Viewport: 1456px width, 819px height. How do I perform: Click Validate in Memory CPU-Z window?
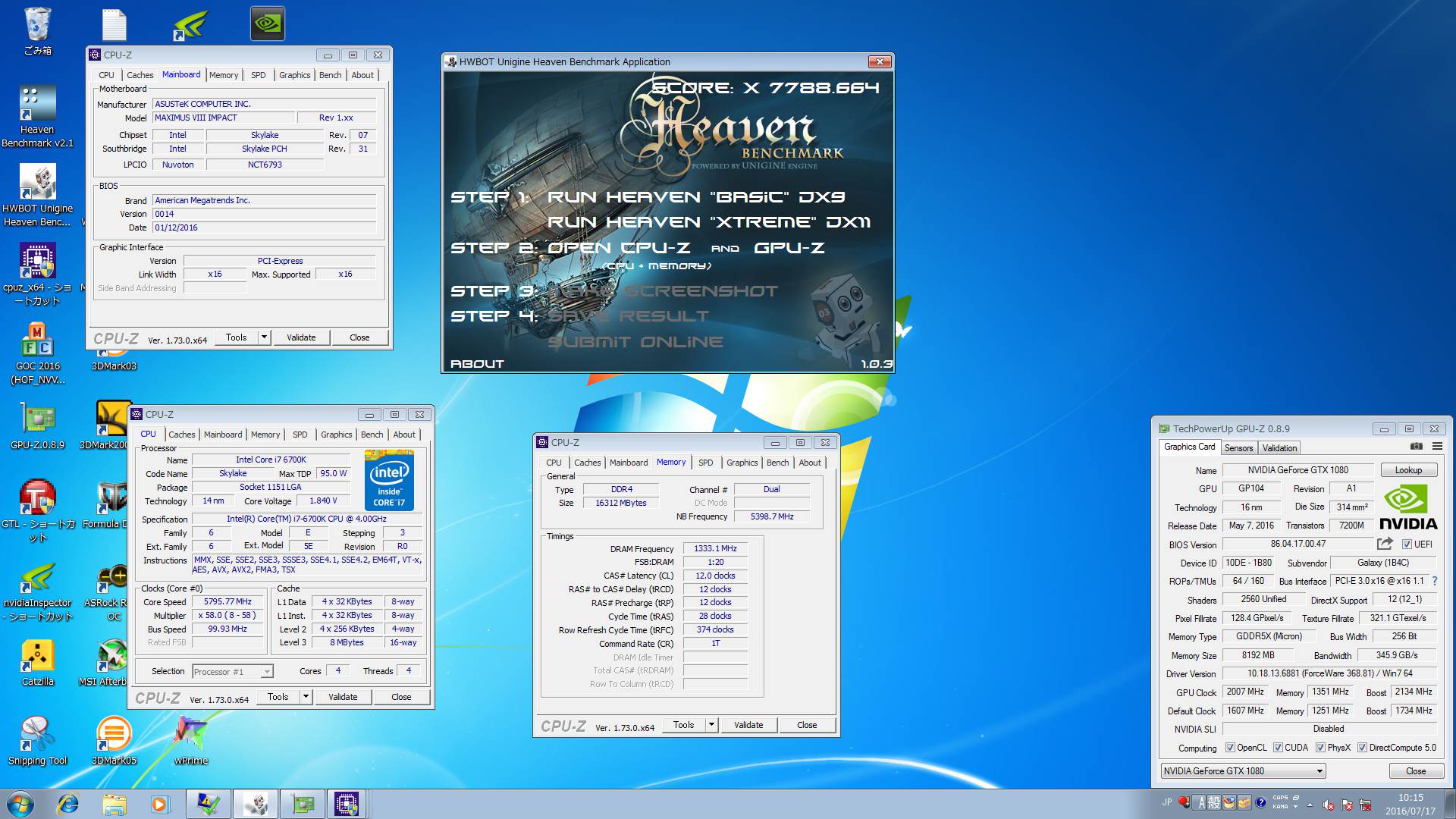(x=748, y=725)
